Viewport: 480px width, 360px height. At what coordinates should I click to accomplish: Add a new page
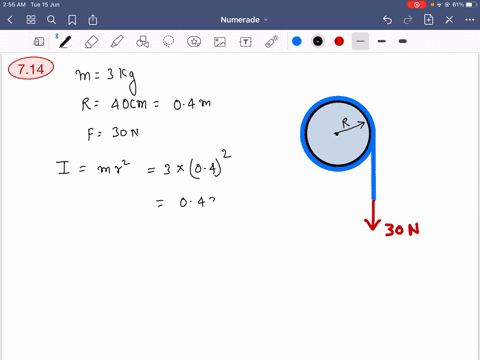[428, 20]
